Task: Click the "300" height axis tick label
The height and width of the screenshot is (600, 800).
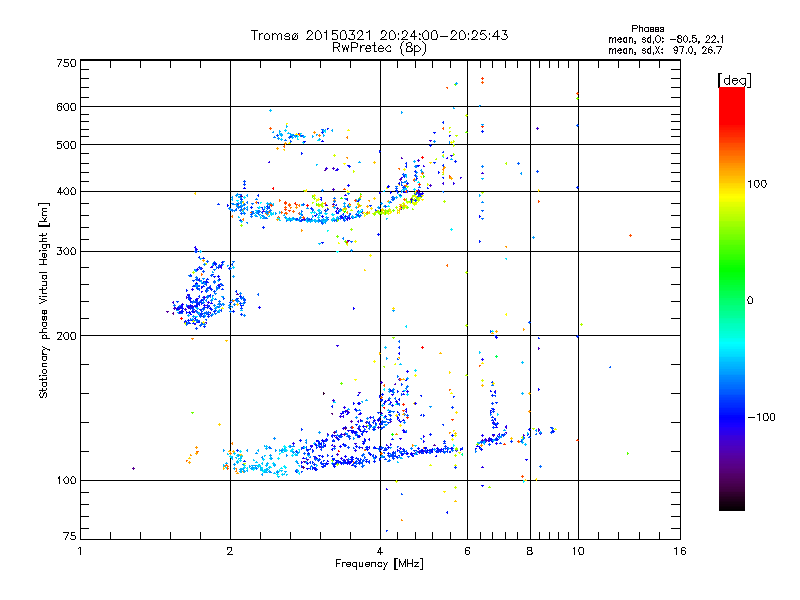Action: (66, 252)
